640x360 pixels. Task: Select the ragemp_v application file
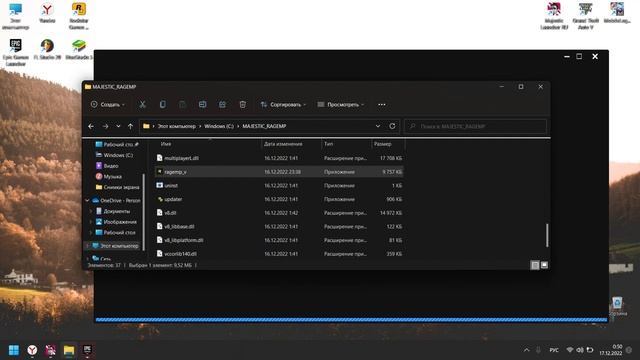pos(280,172)
